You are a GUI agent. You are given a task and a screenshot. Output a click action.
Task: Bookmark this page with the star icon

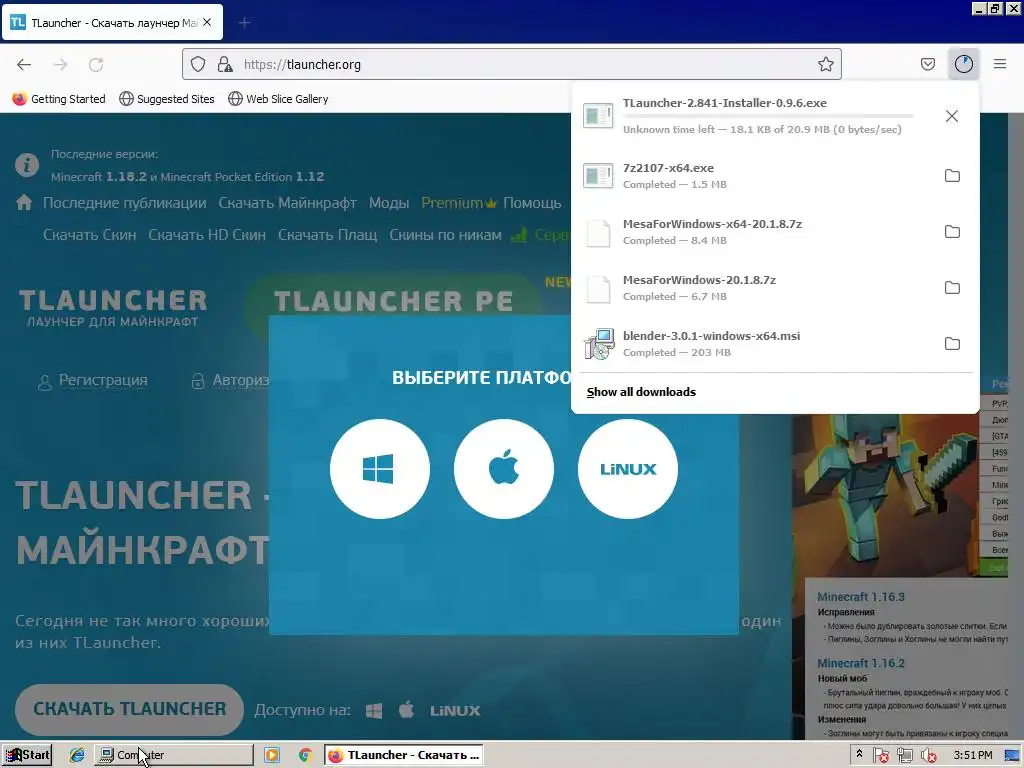coord(825,64)
